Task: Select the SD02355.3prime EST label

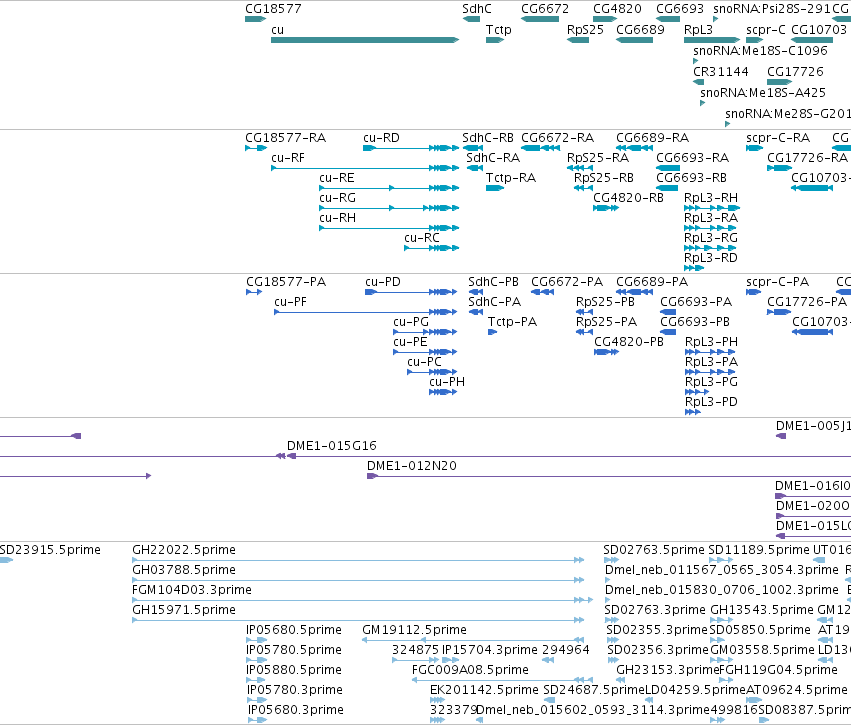Action: (657, 630)
